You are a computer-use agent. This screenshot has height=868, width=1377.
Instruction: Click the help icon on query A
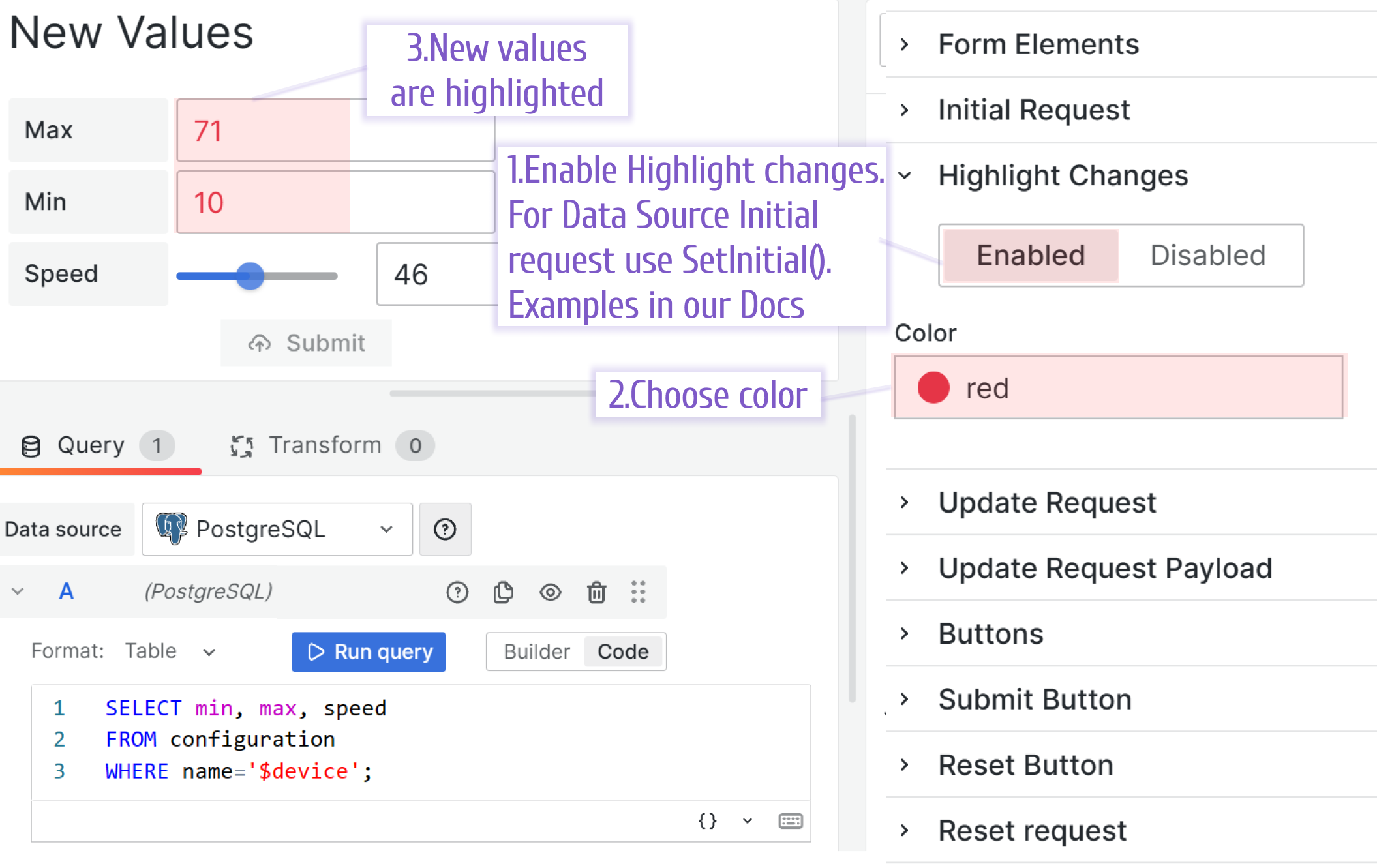coord(457,592)
